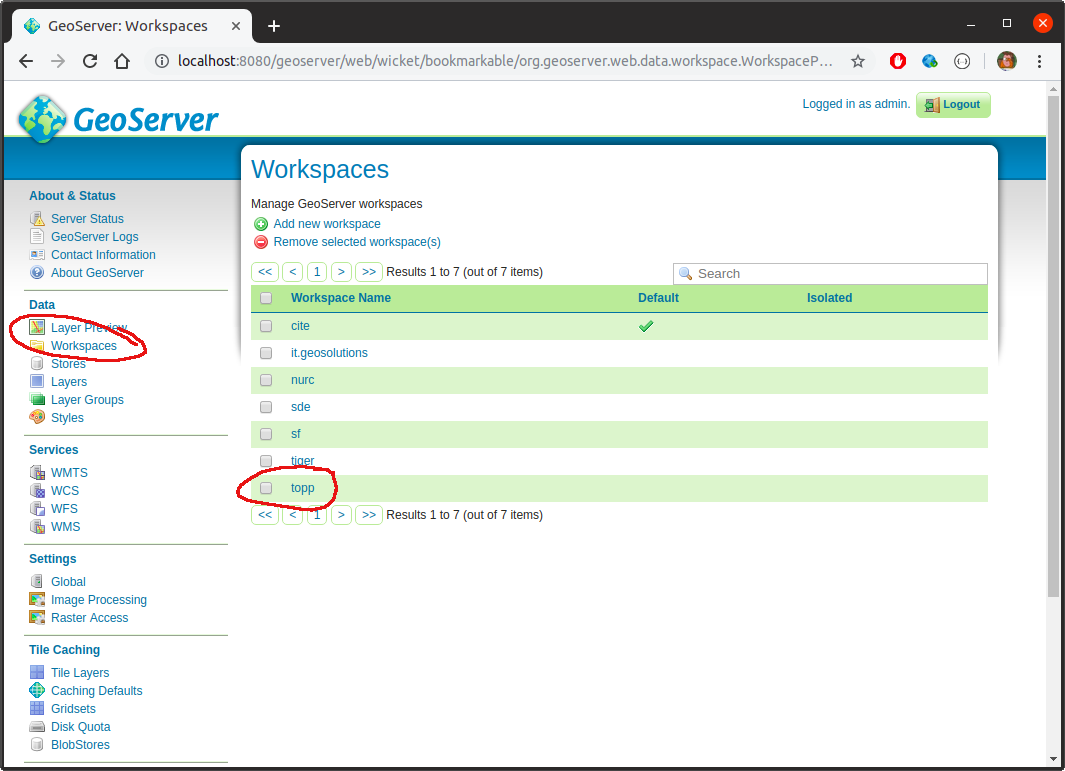Check the box for cite workspace
This screenshot has width=1065, height=771.
click(266, 326)
